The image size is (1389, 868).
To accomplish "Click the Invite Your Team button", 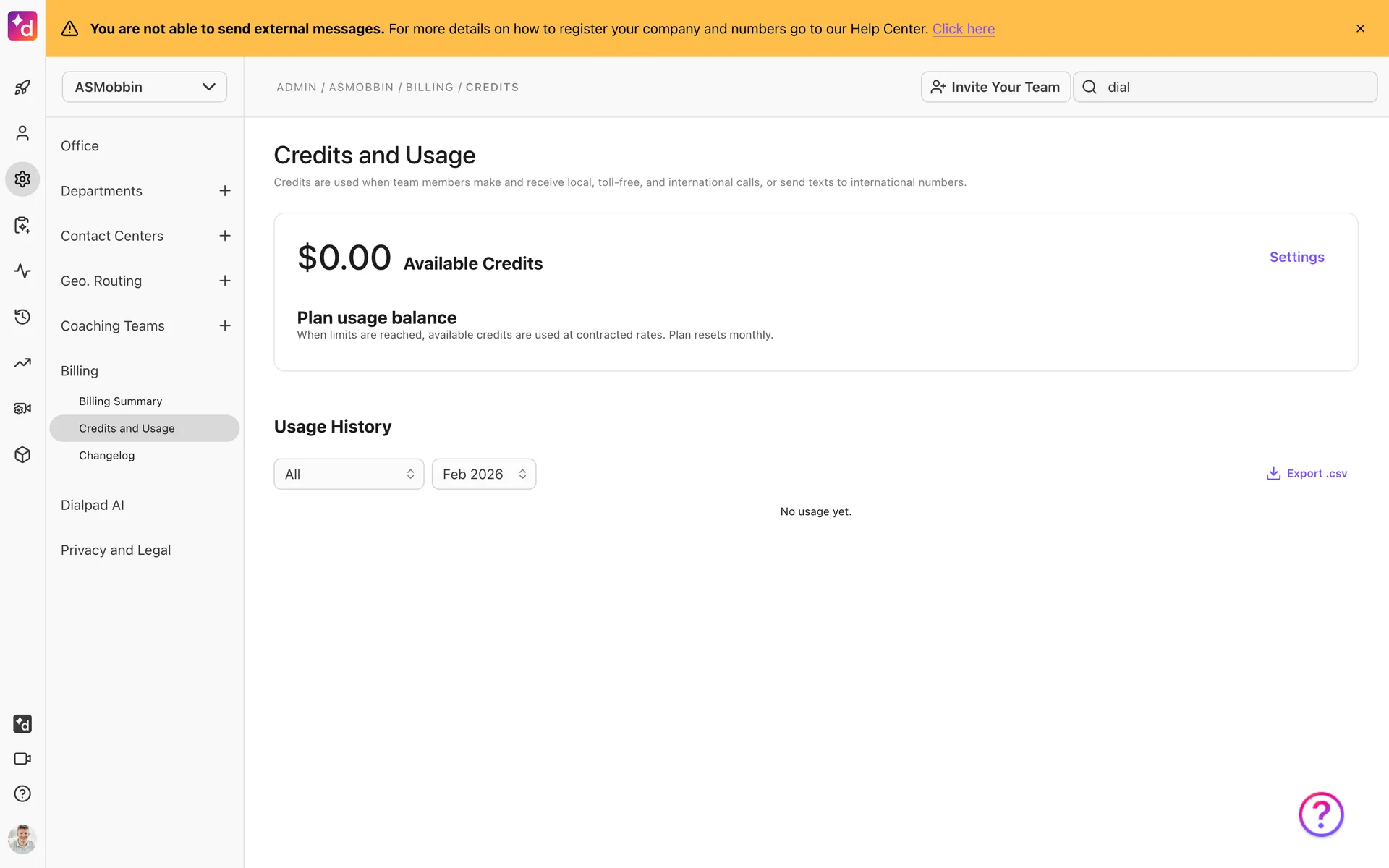I will point(995,87).
